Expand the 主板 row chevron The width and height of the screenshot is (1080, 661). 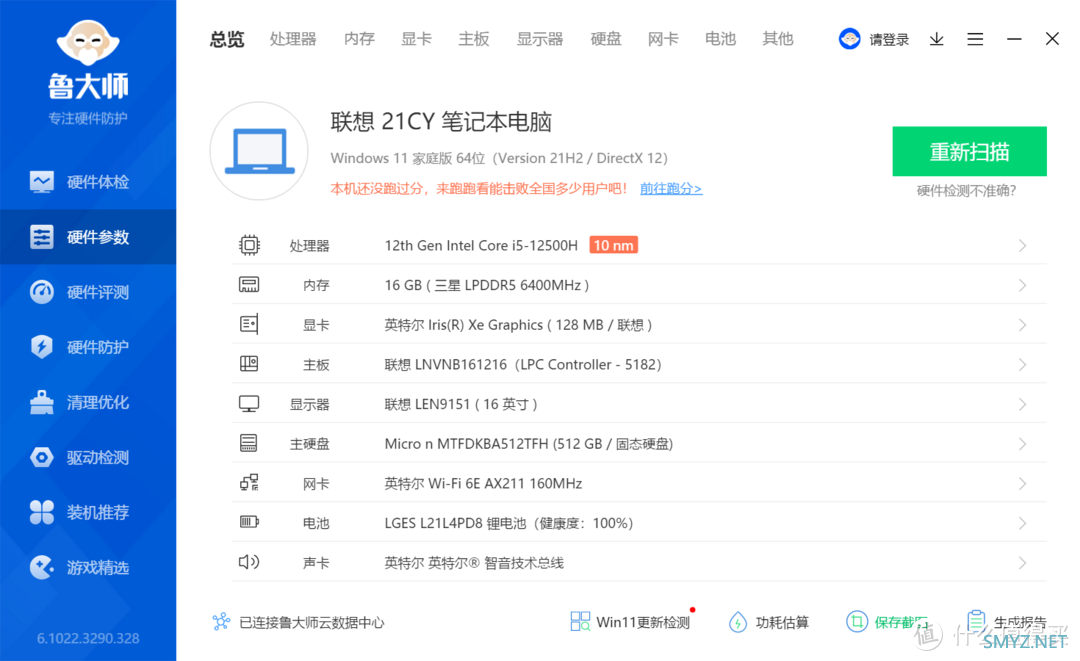coord(1022,364)
